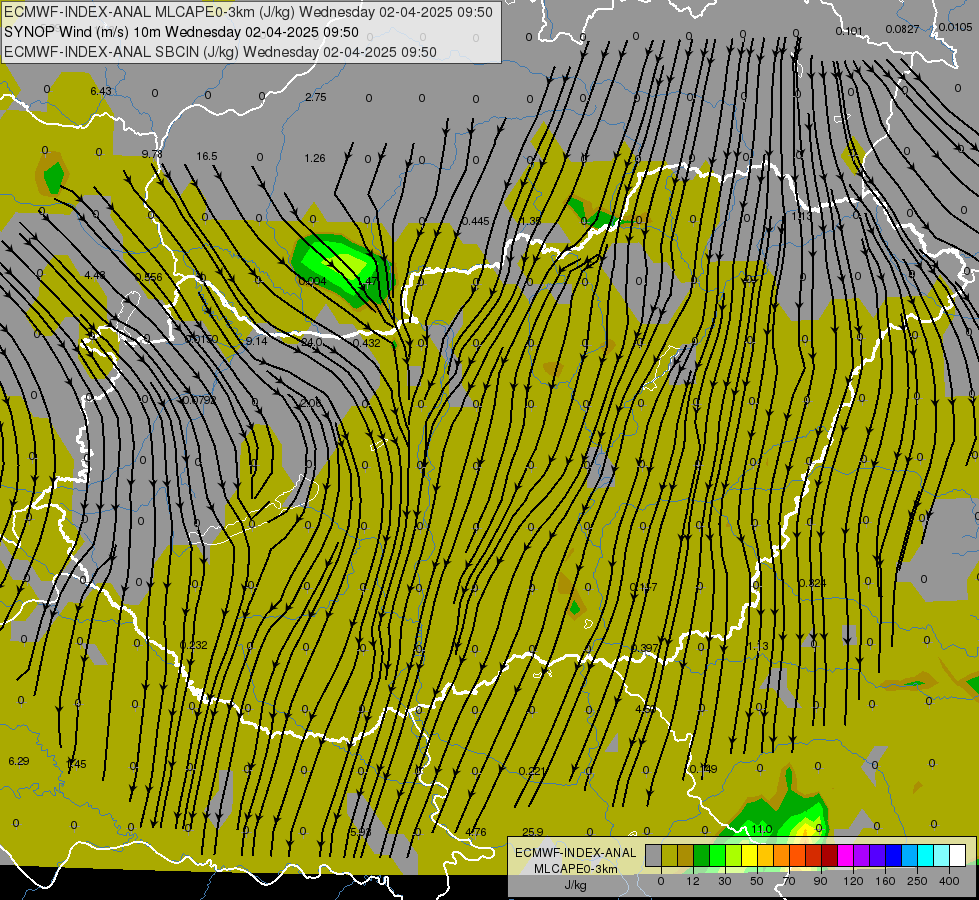Image resolution: width=979 pixels, height=900 pixels.
Task: Click the map value '0.0105'
Action: click(x=955, y=27)
